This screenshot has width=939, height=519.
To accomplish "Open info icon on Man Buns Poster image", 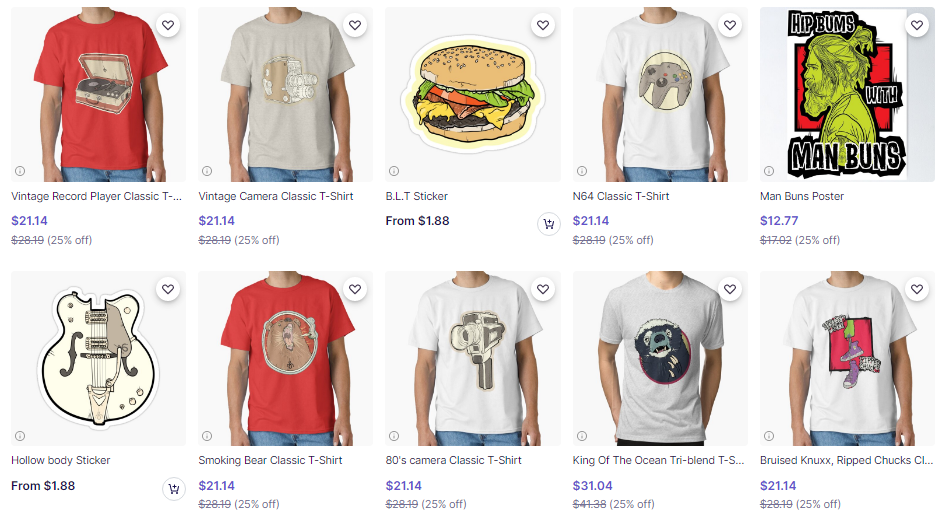I will pos(769,171).
